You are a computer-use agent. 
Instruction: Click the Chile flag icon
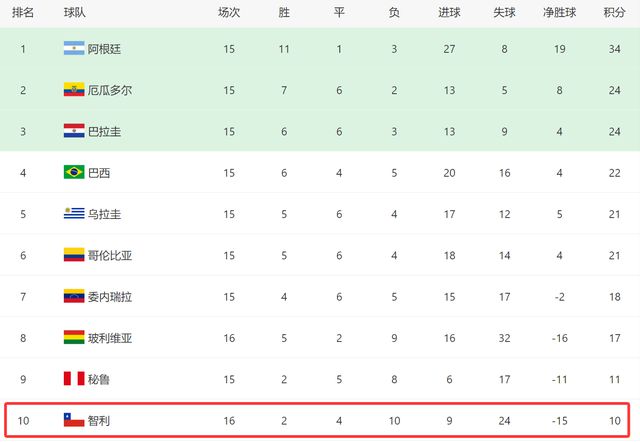pos(74,420)
